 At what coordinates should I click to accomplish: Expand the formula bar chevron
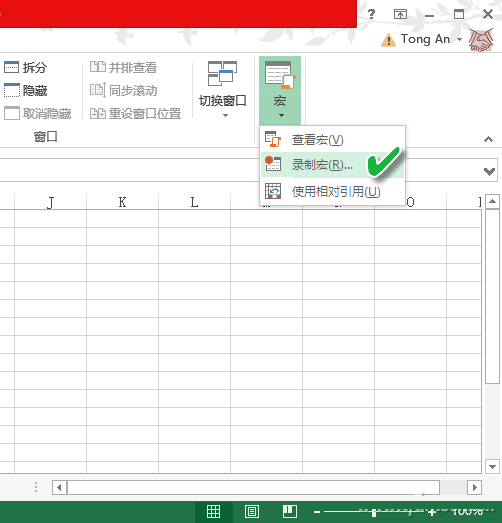click(x=489, y=171)
